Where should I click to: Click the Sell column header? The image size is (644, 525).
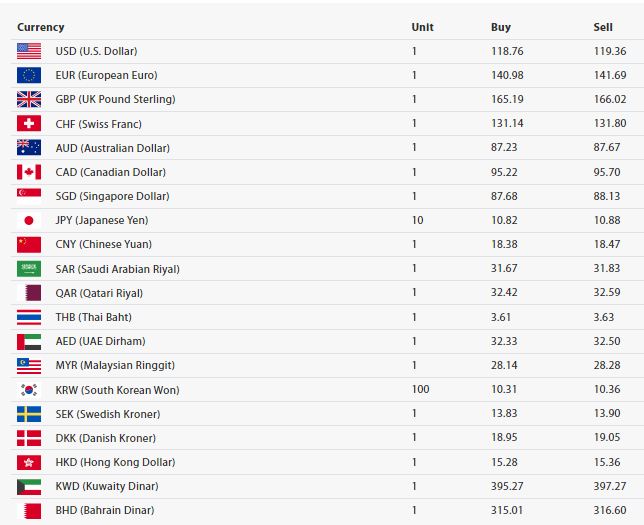pyautogui.click(x=603, y=27)
